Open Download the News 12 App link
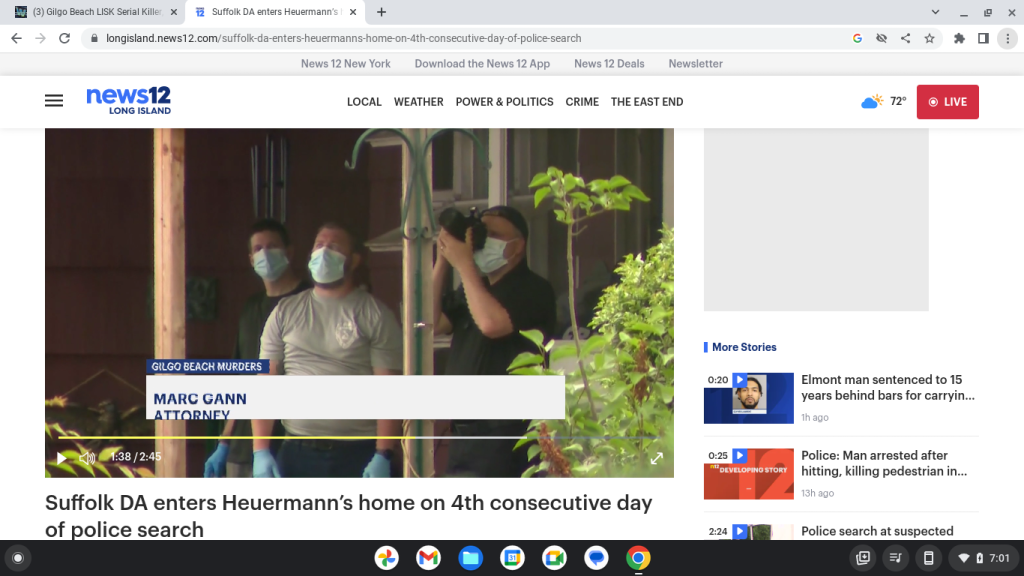This screenshot has height=576, width=1024. click(482, 63)
